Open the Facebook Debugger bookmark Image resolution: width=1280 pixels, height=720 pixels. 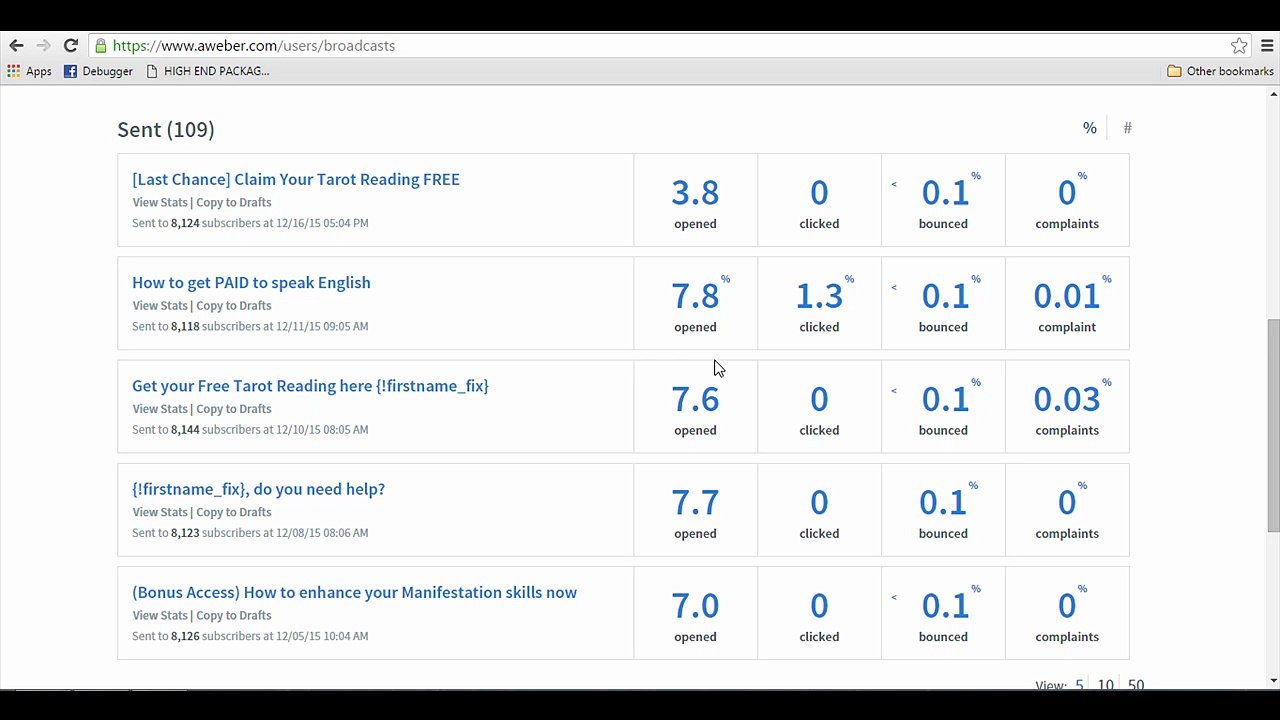tap(98, 71)
